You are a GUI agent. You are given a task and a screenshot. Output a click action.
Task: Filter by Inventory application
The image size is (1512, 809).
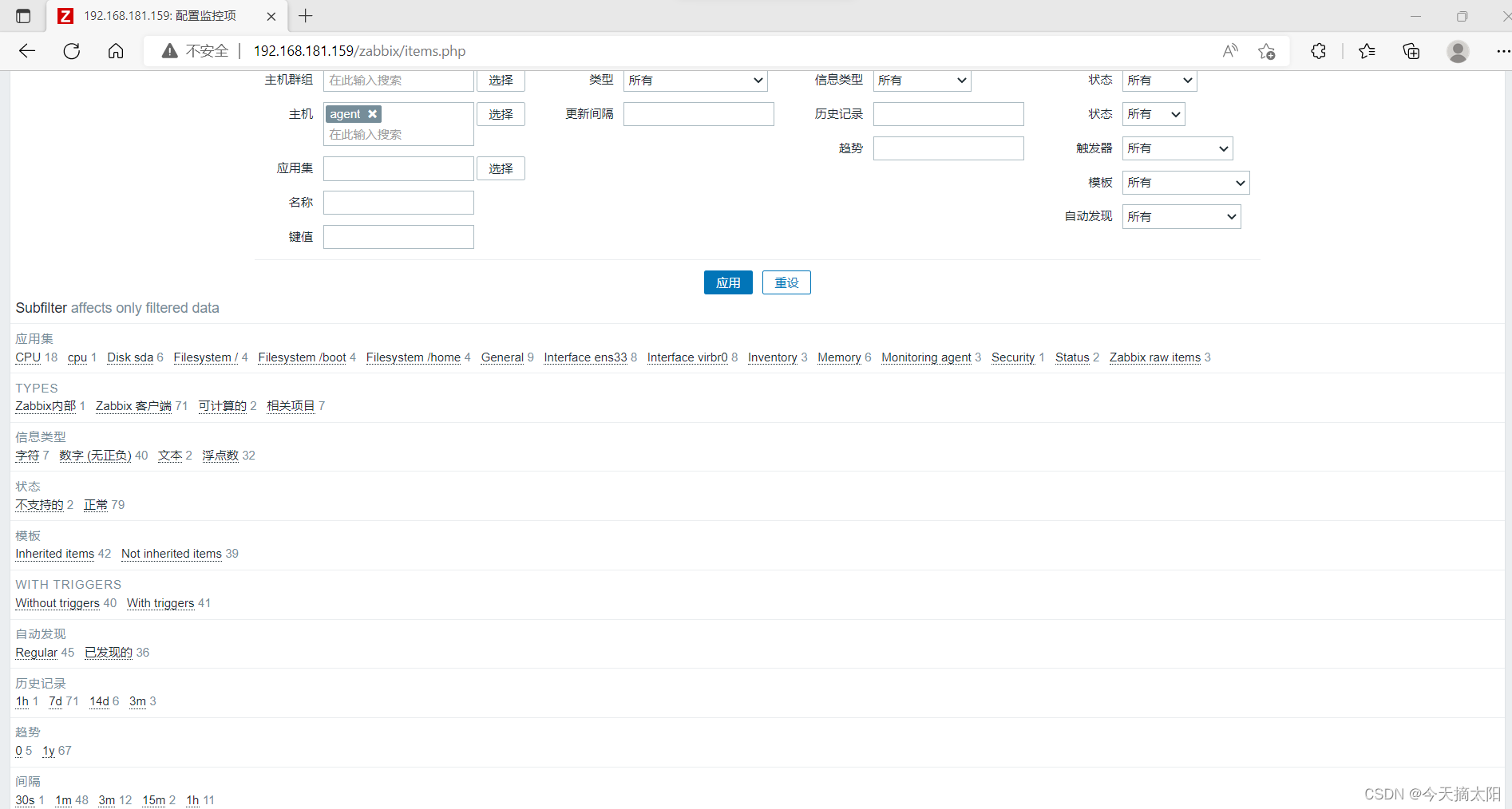tap(773, 357)
